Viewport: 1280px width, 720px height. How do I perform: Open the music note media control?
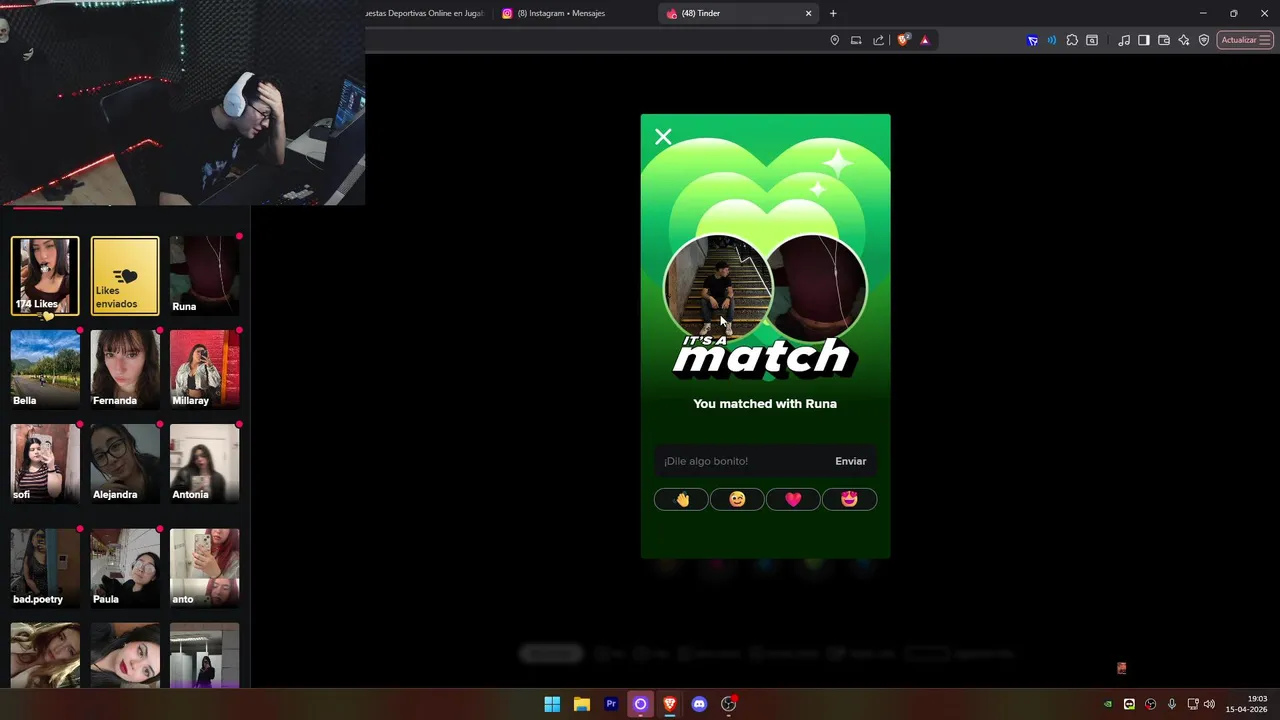pyautogui.click(x=1124, y=40)
